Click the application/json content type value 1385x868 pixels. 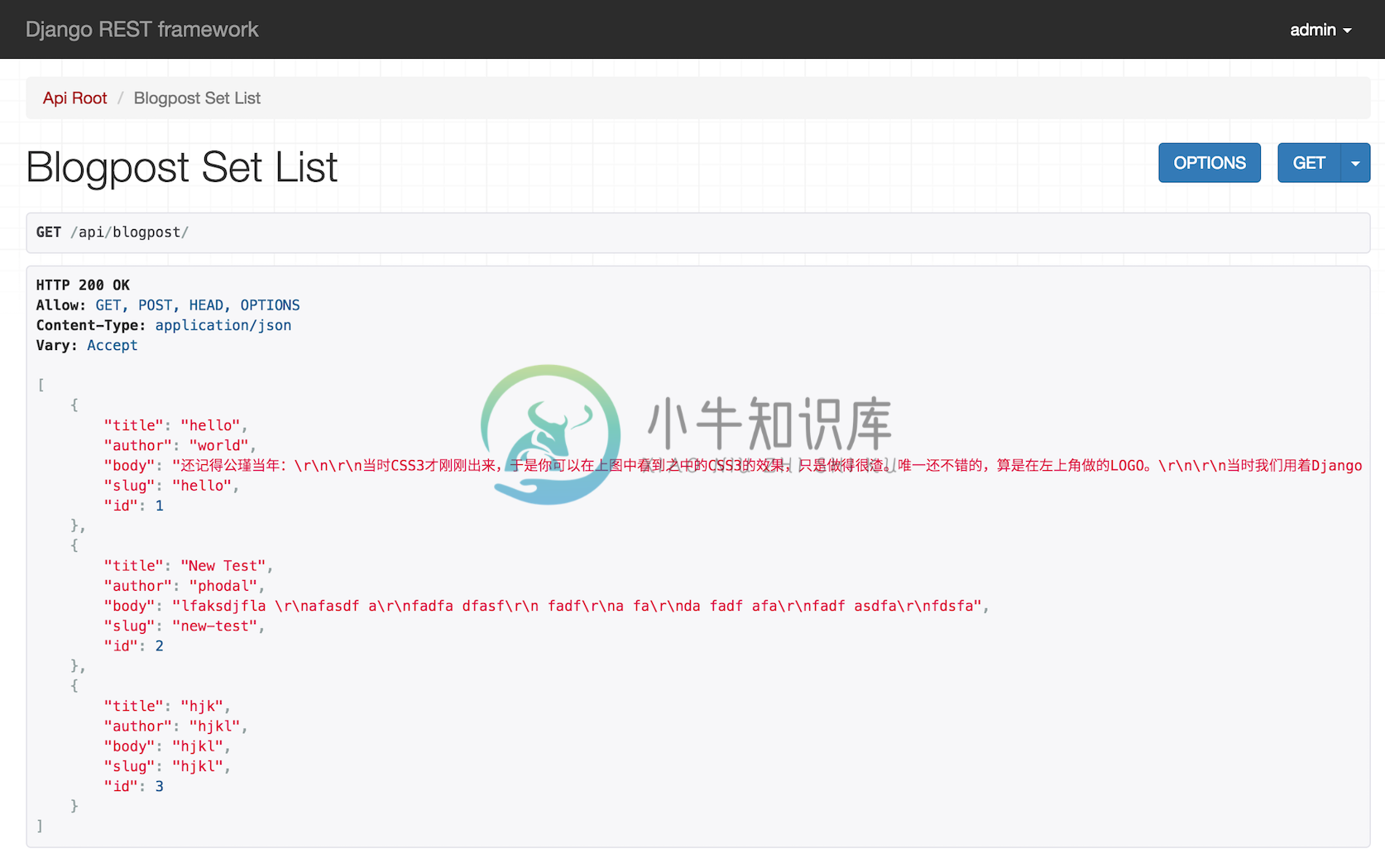(223, 325)
